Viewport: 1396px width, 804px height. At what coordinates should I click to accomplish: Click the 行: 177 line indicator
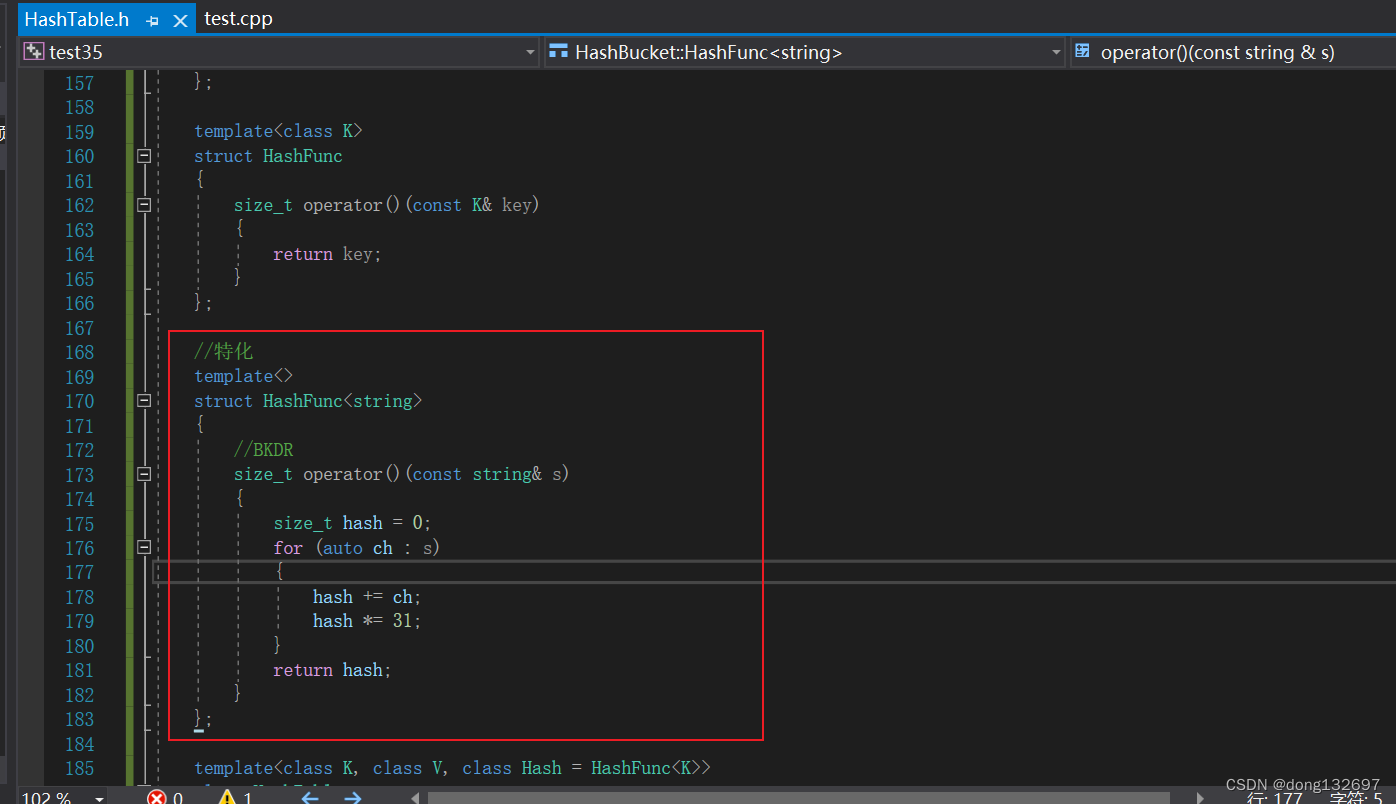1274,797
